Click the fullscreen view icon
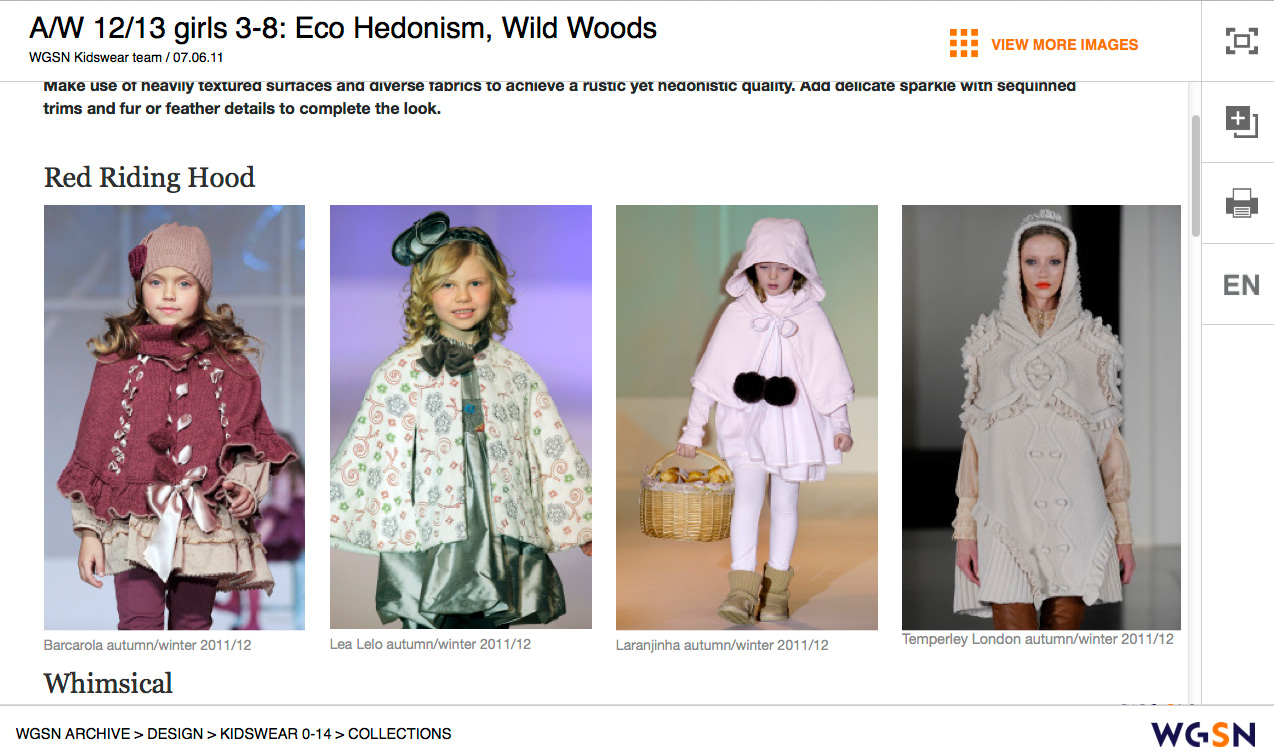Viewport: 1274px width, 755px height. (1241, 41)
